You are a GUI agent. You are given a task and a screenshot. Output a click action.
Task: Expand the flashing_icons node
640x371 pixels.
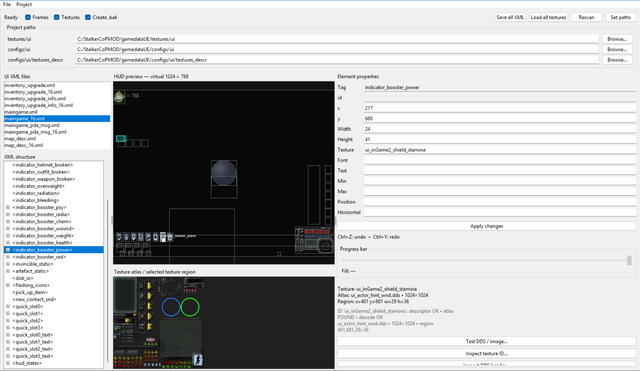pyautogui.click(x=8, y=285)
